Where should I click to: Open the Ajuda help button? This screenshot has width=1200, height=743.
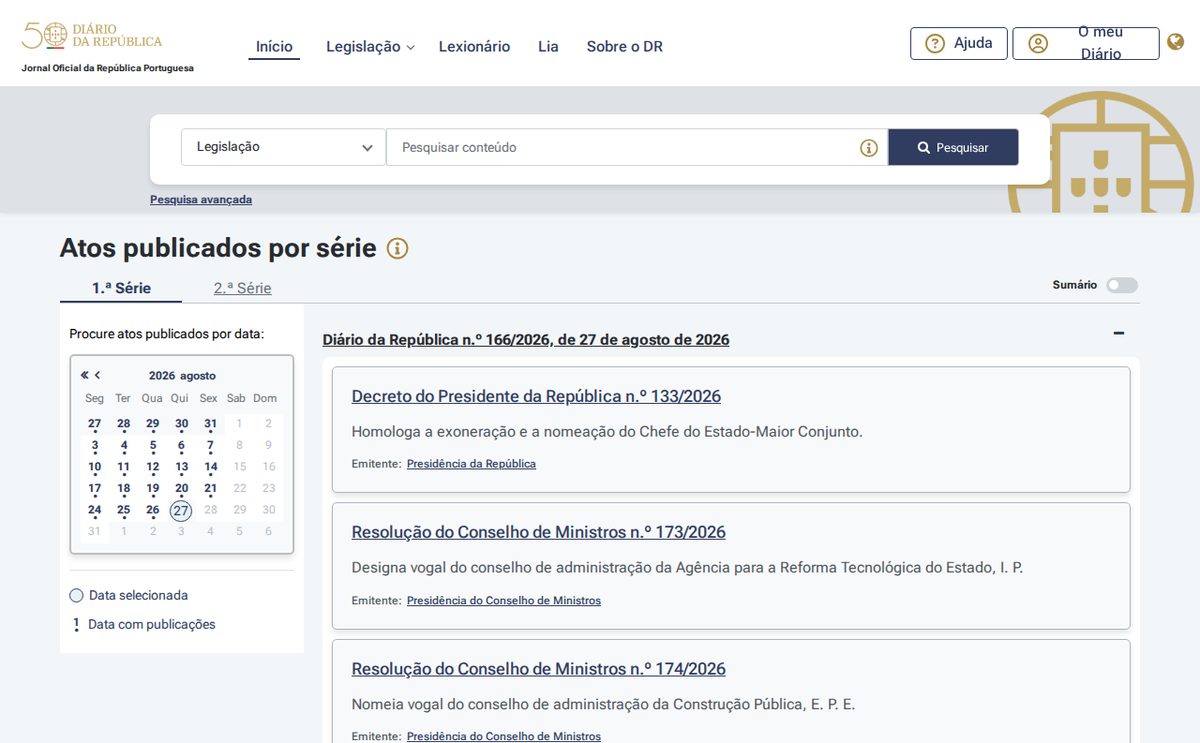[x=959, y=43]
